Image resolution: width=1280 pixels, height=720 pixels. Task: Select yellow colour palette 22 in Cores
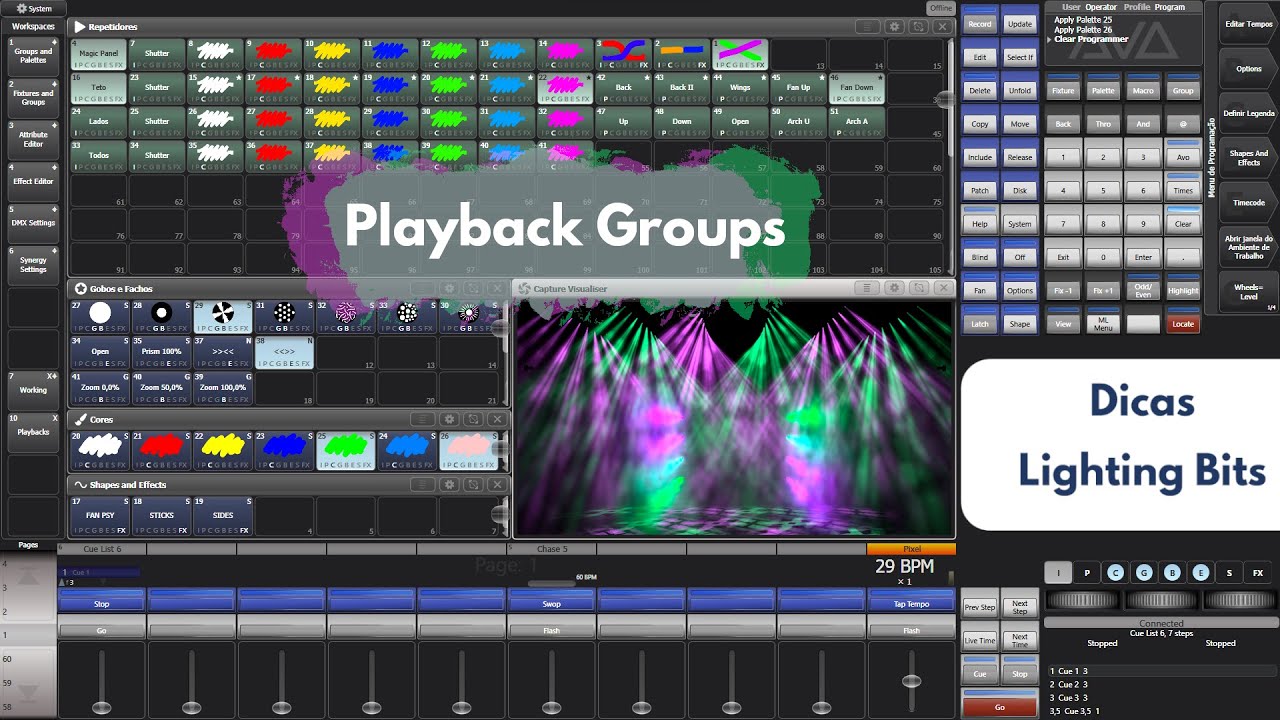click(x=222, y=451)
